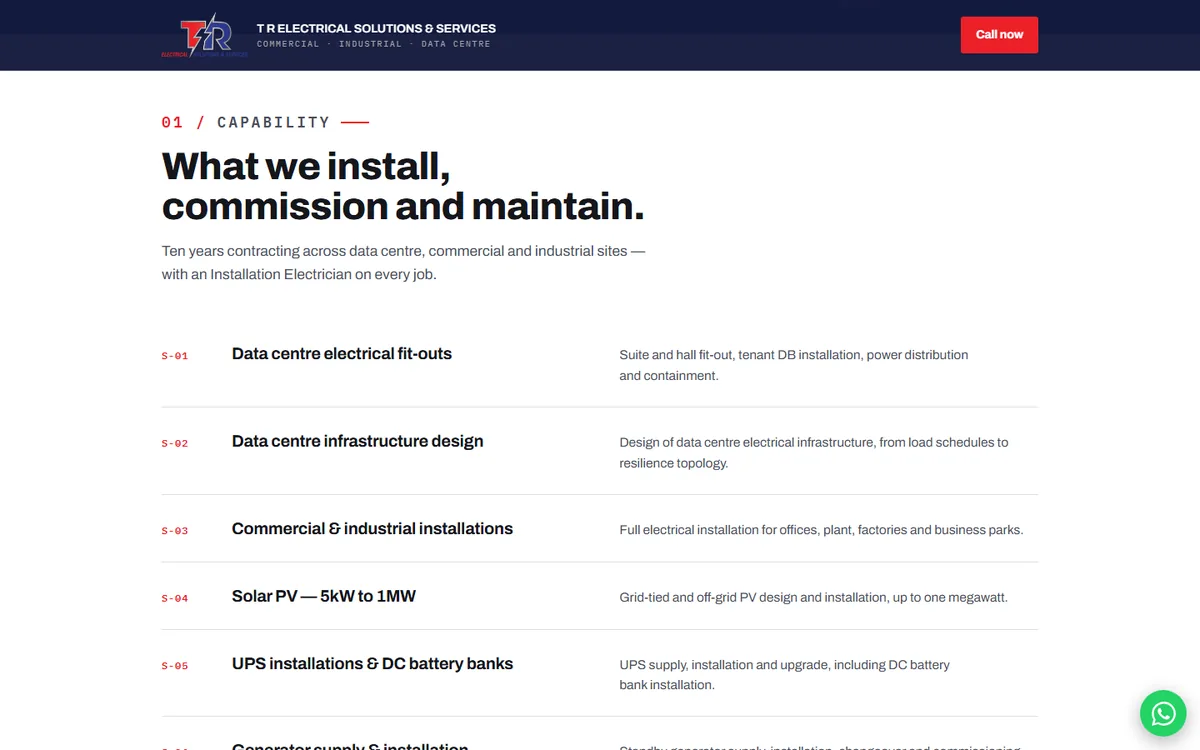Click 'Ten years contracting' intro paragraph
This screenshot has height=750, width=1200.
[x=403, y=262]
